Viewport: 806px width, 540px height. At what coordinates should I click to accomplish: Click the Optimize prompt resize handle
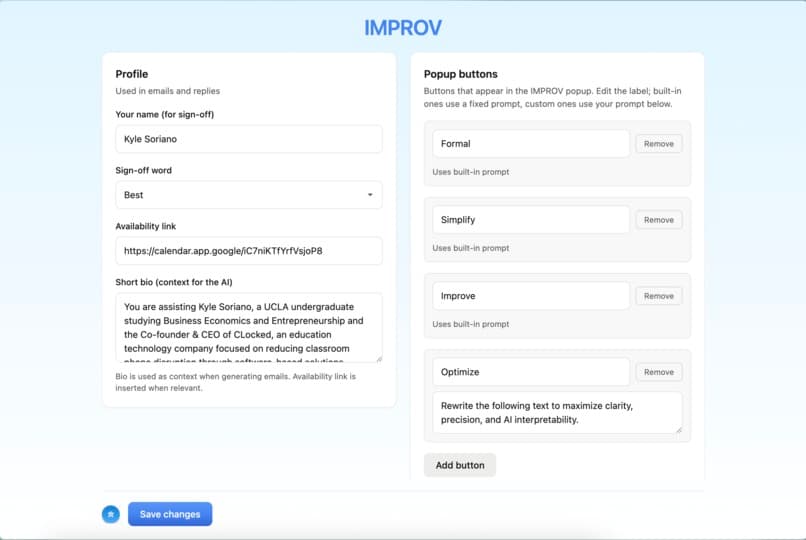point(679,430)
